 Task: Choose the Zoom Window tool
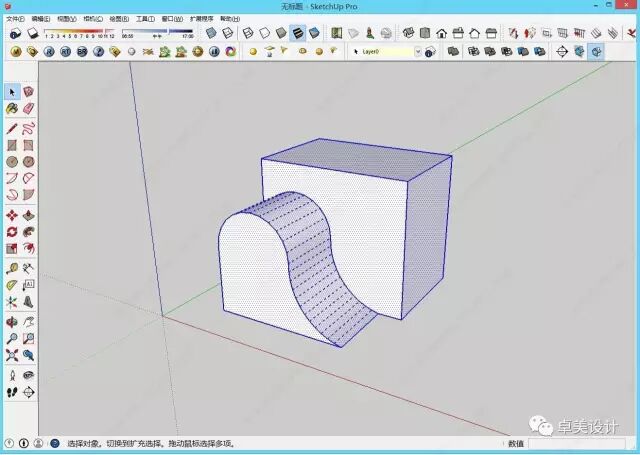(x=28, y=339)
